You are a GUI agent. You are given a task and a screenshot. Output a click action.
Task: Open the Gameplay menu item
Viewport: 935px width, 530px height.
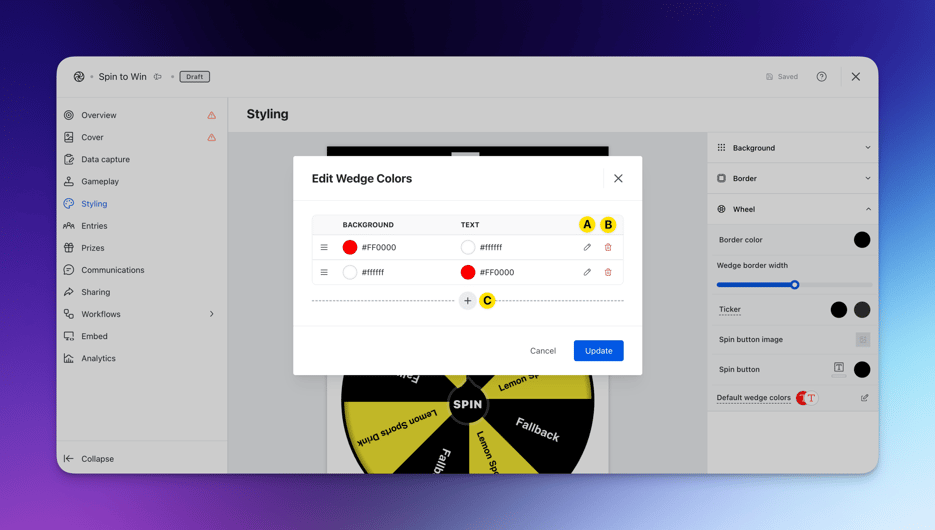pos(100,182)
